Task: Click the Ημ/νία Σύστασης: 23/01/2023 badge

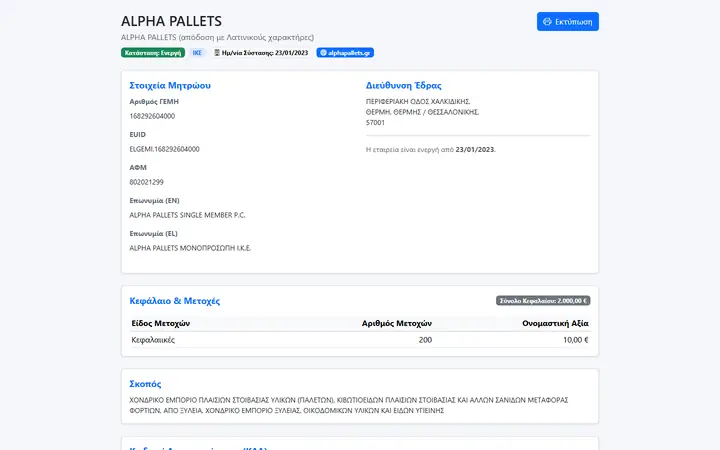Action: click(x=261, y=53)
